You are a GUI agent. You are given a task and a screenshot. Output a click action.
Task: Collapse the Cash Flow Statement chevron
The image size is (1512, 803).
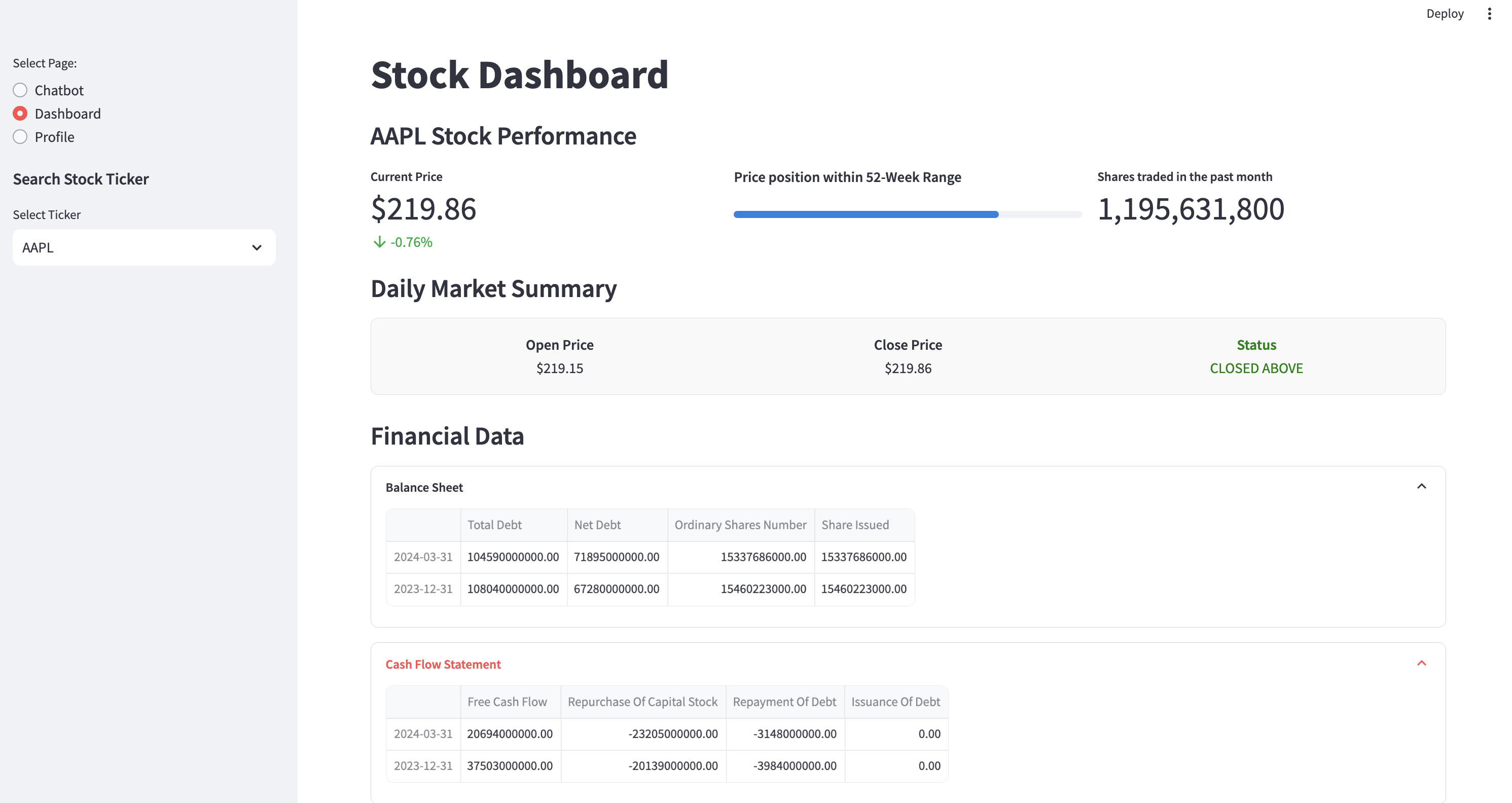(x=1421, y=663)
